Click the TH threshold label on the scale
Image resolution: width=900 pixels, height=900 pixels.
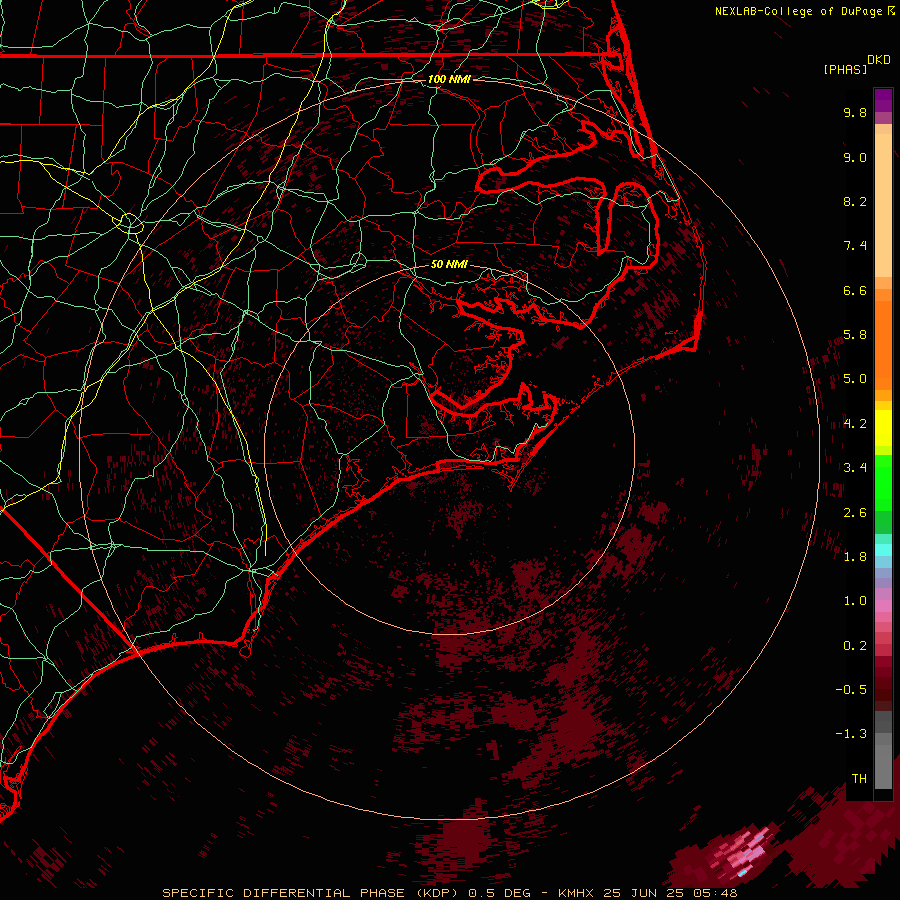coord(859,779)
